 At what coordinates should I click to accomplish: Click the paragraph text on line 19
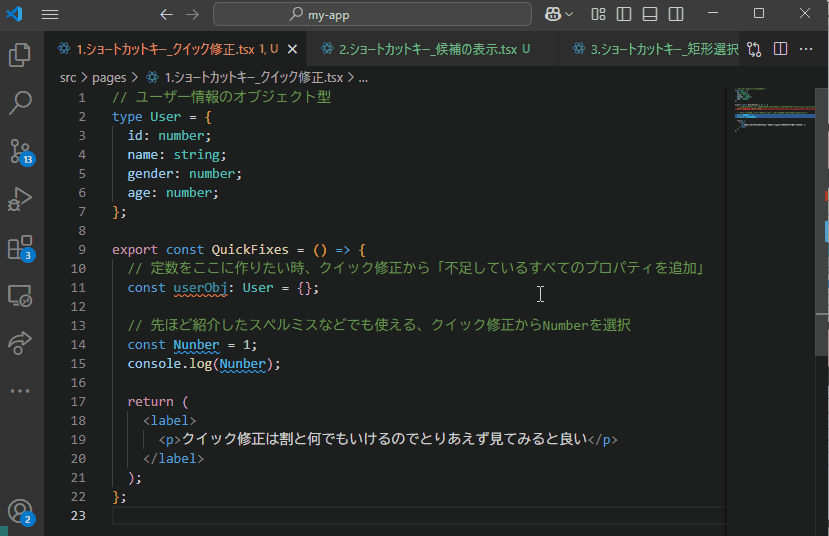point(384,439)
